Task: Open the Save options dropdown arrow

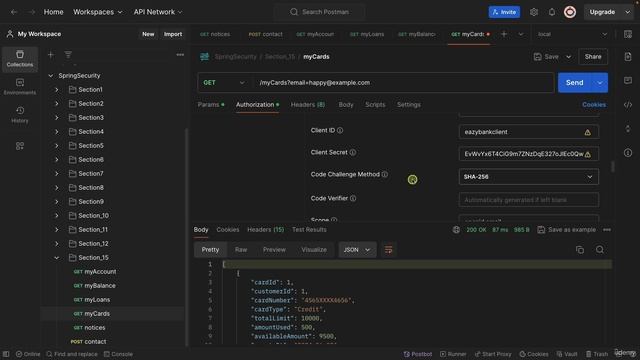Action: [568, 57]
